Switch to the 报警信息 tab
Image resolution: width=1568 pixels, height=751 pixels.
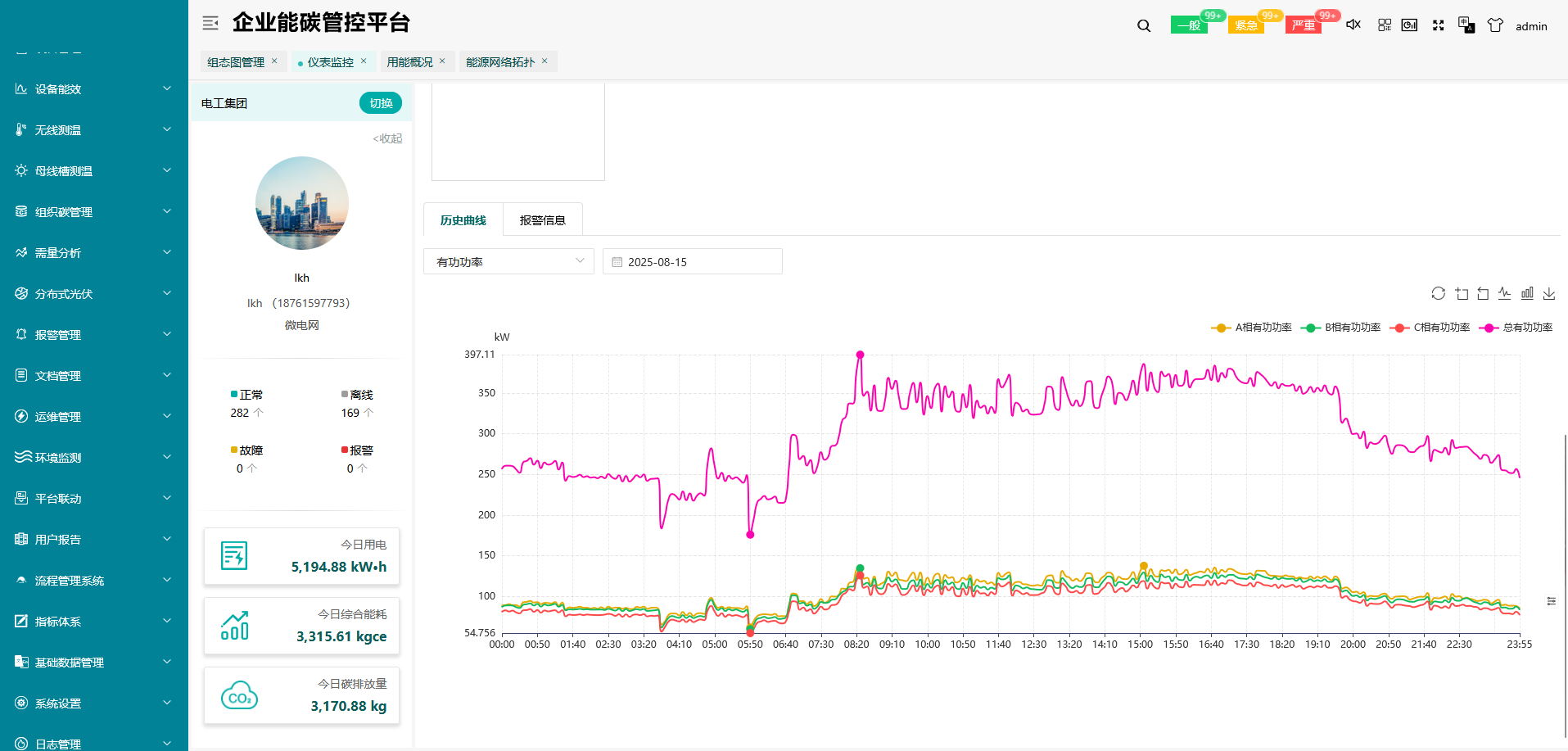pyautogui.click(x=542, y=220)
